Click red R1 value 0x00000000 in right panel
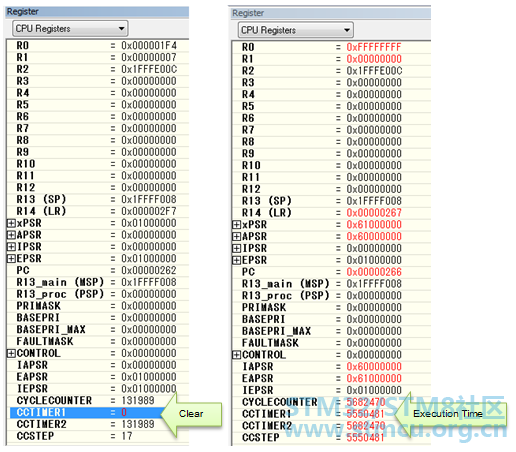This screenshot has height=452, width=516. (374, 59)
